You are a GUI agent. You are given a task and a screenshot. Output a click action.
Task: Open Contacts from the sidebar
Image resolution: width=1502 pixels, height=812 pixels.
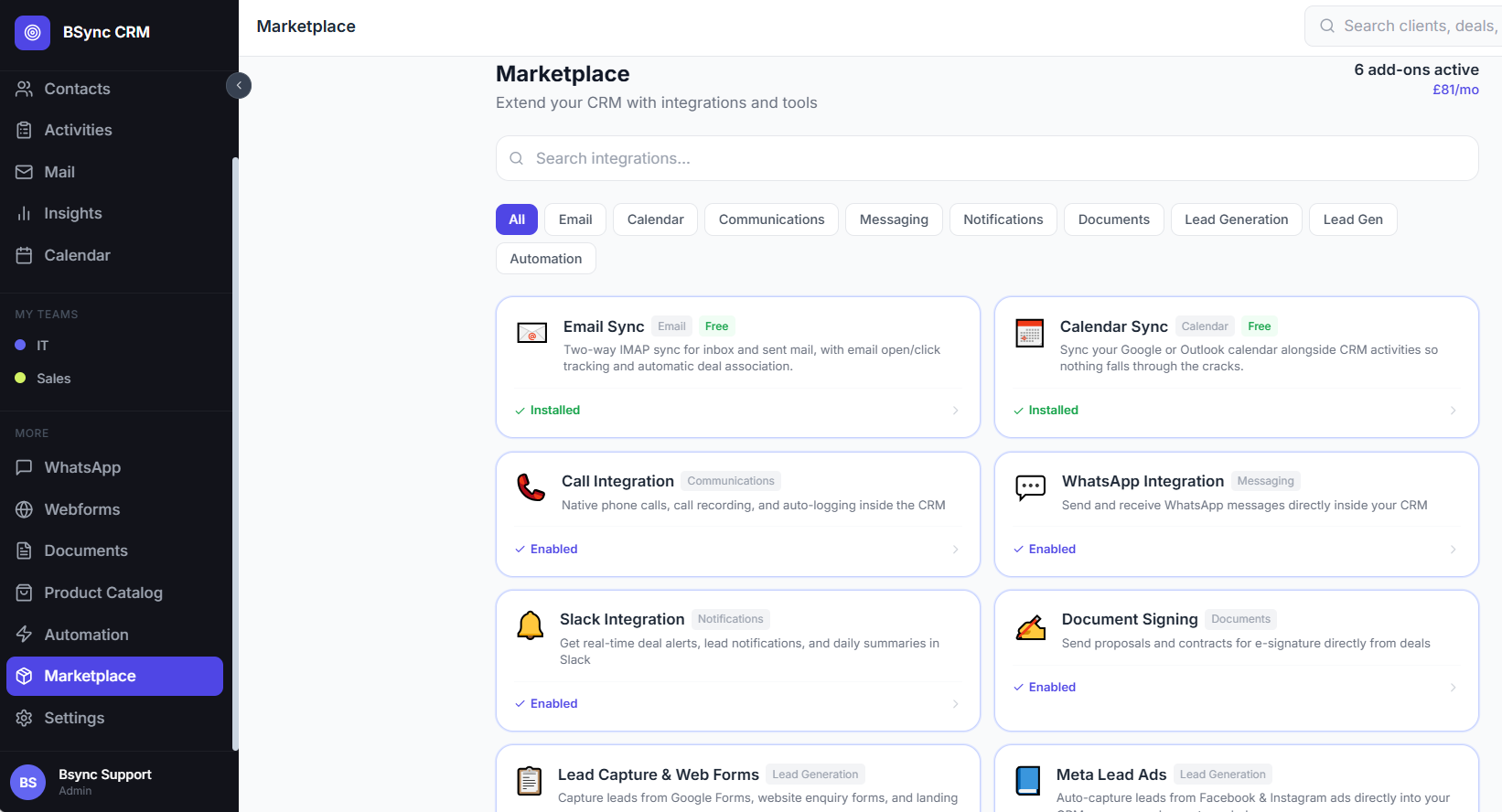click(x=115, y=89)
